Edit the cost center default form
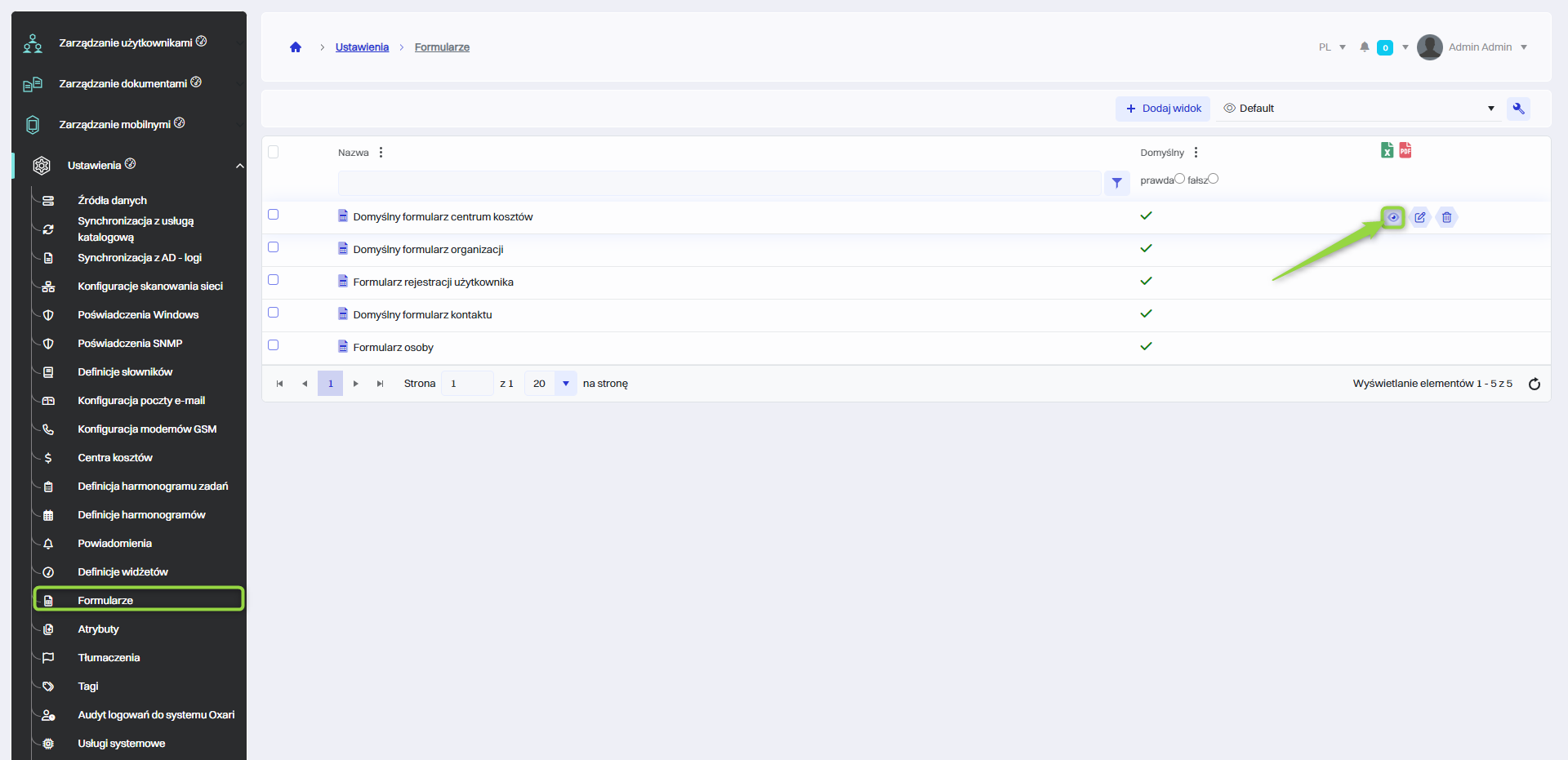 pyautogui.click(x=1420, y=217)
